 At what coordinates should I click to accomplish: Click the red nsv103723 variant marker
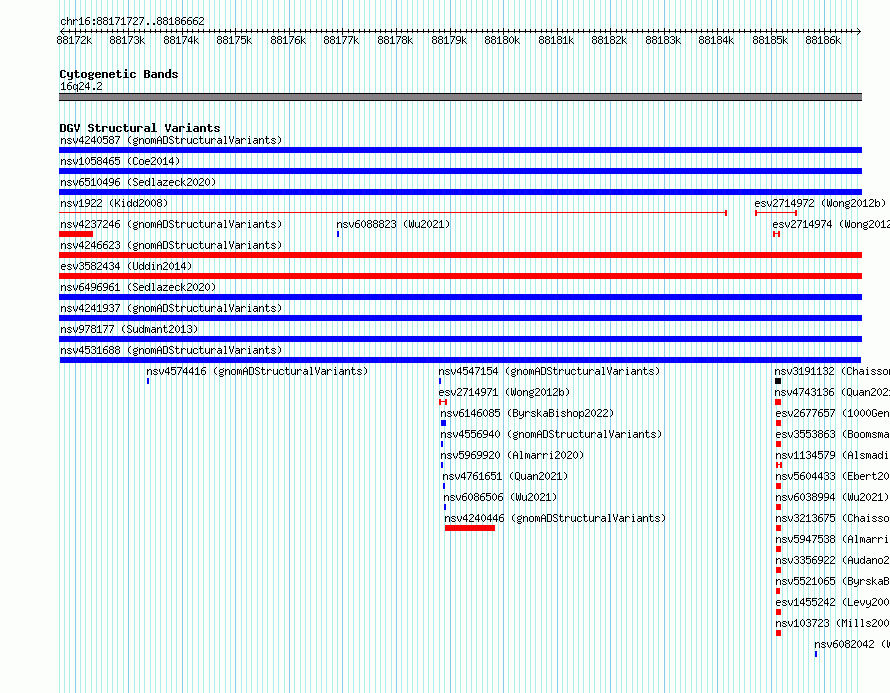pos(778,633)
